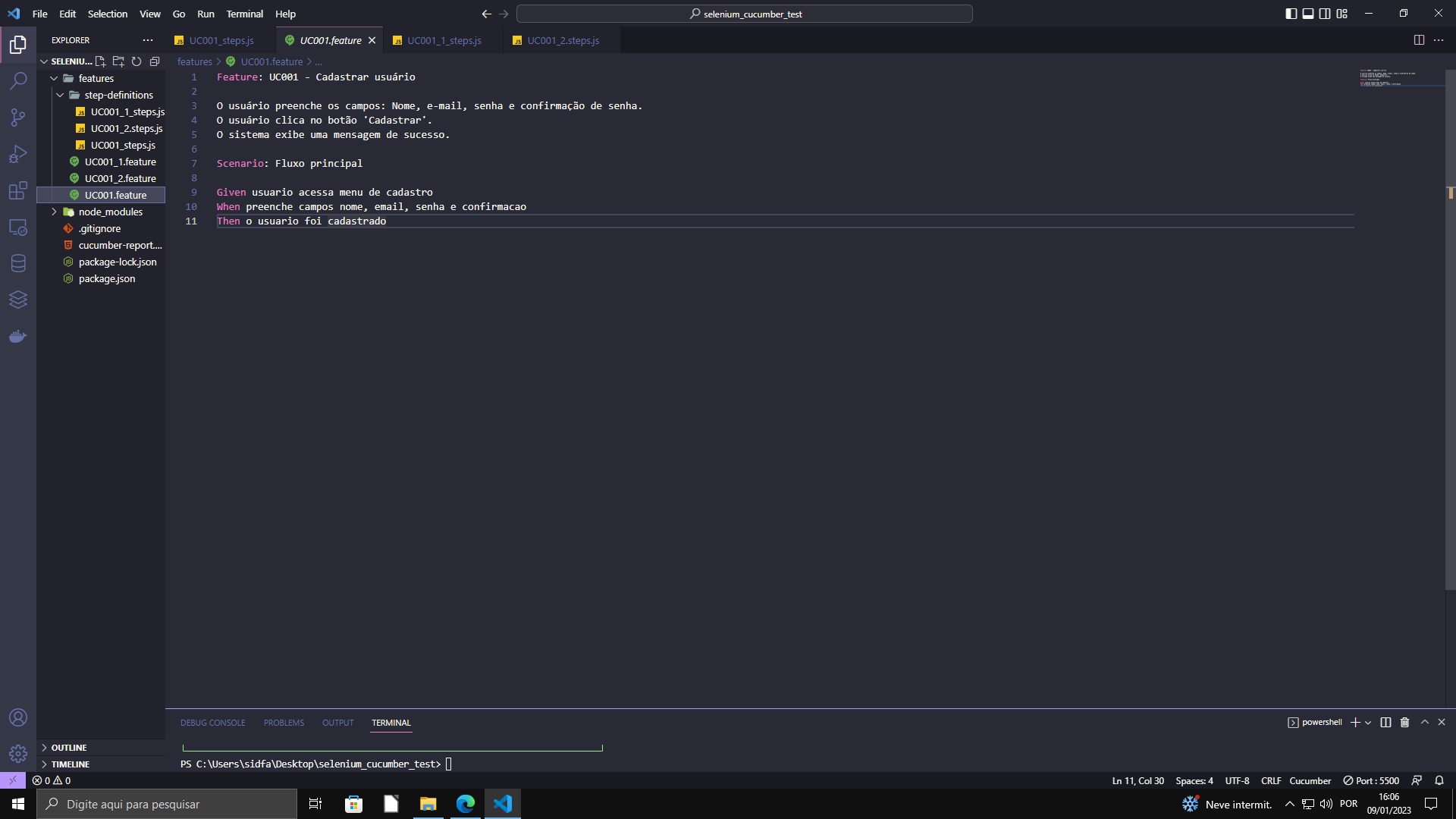Collapse all folders in Explorer
Image resolution: width=1456 pixels, height=819 pixels.
[155, 61]
